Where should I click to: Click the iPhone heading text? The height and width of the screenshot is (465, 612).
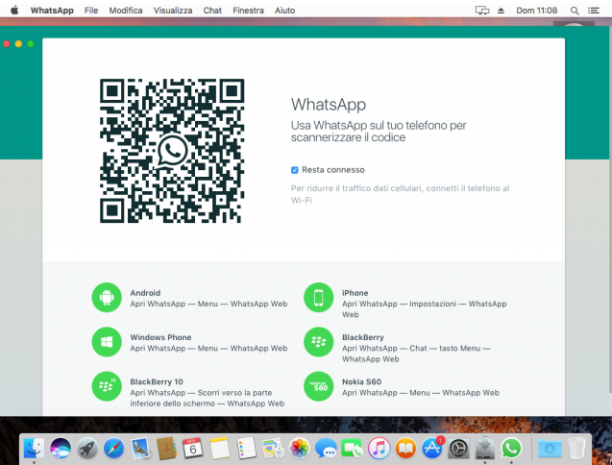[x=355, y=293]
